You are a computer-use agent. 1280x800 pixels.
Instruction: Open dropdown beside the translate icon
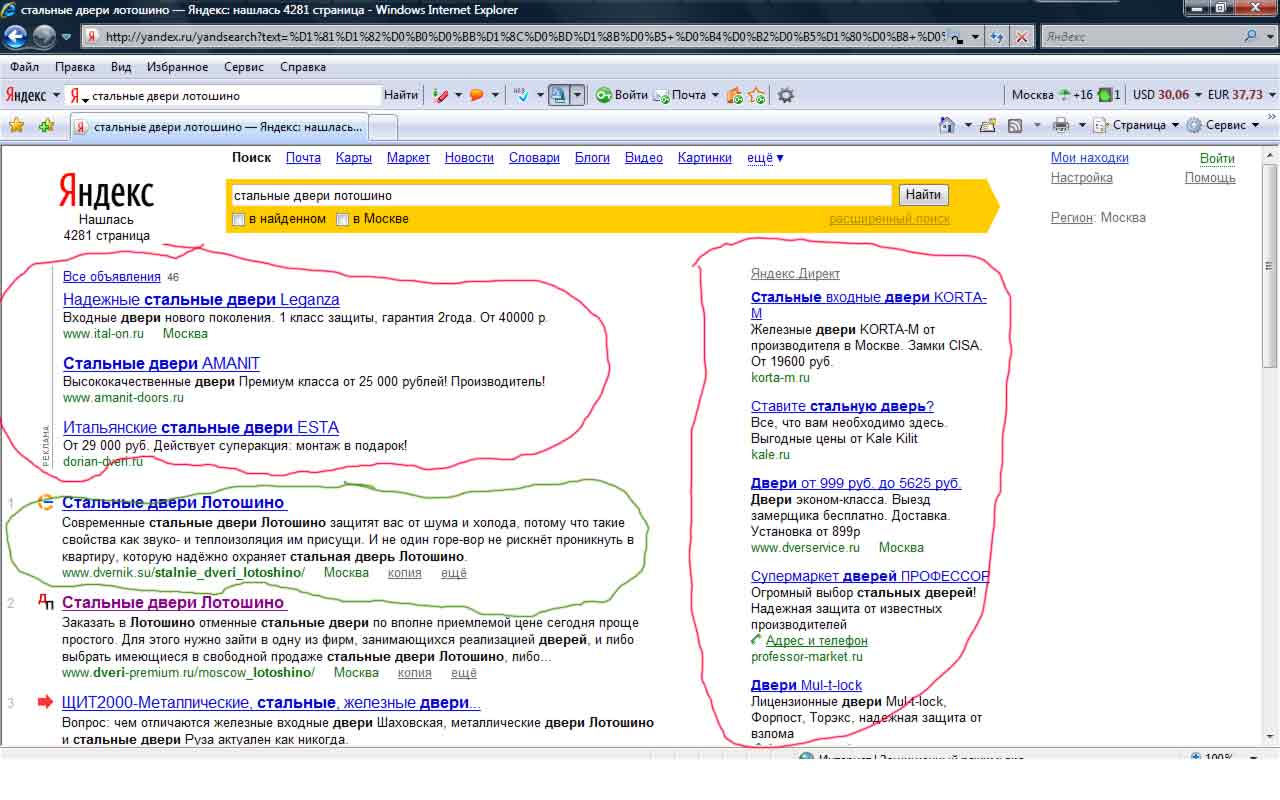click(x=577, y=95)
